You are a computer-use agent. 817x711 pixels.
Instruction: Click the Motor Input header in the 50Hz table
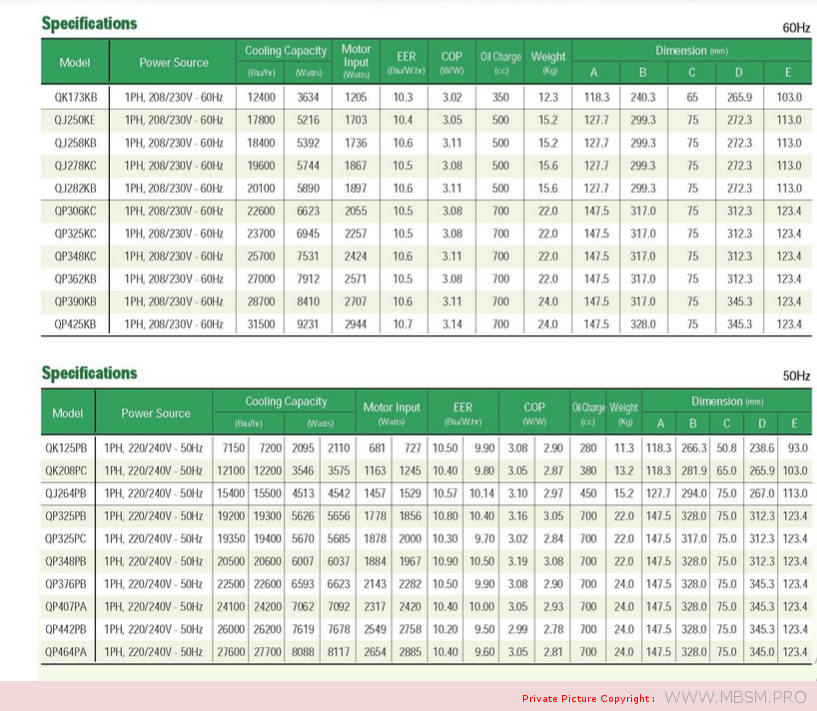392,407
